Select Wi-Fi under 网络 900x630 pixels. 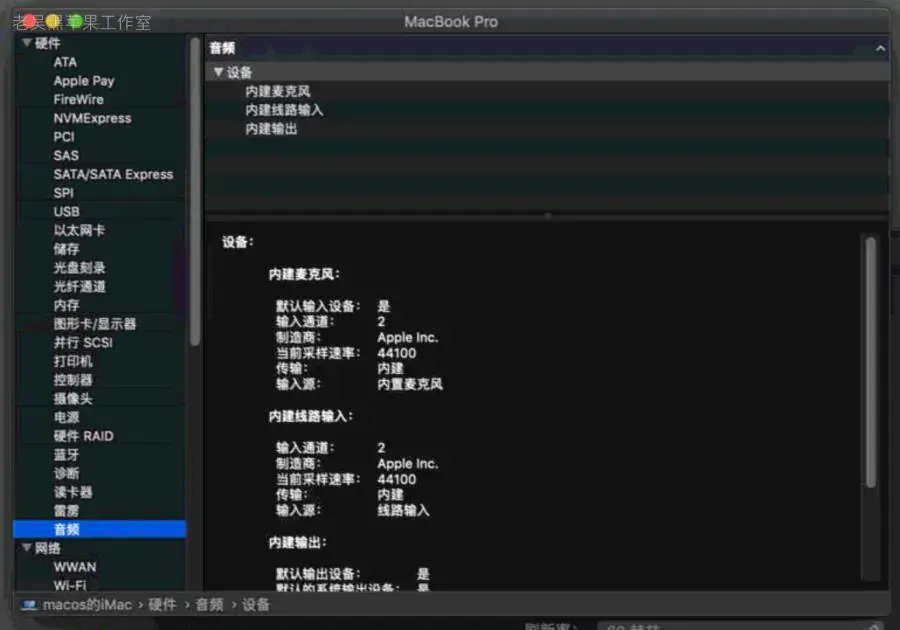(70, 585)
